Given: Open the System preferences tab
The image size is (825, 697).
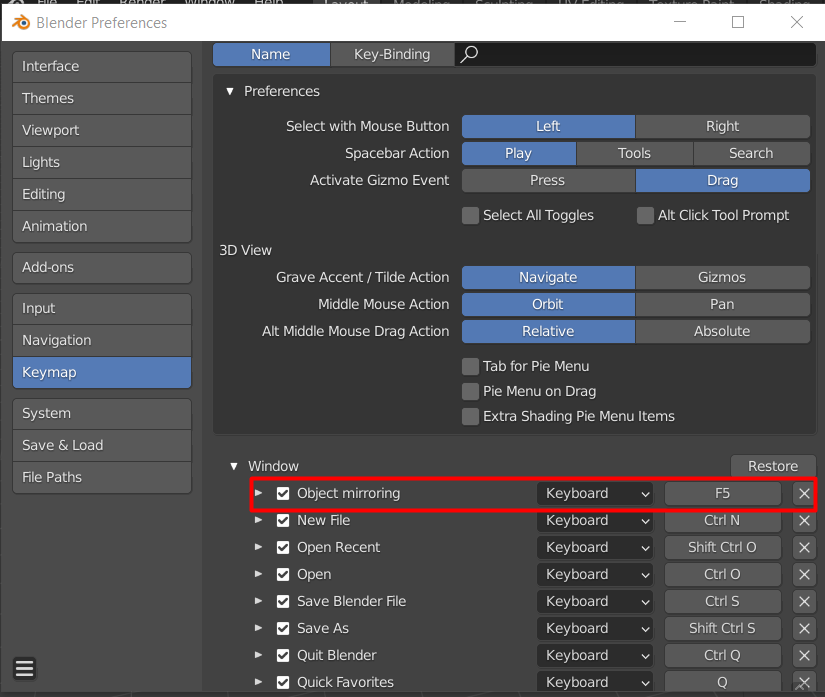Looking at the screenshot, I should 102,413.
